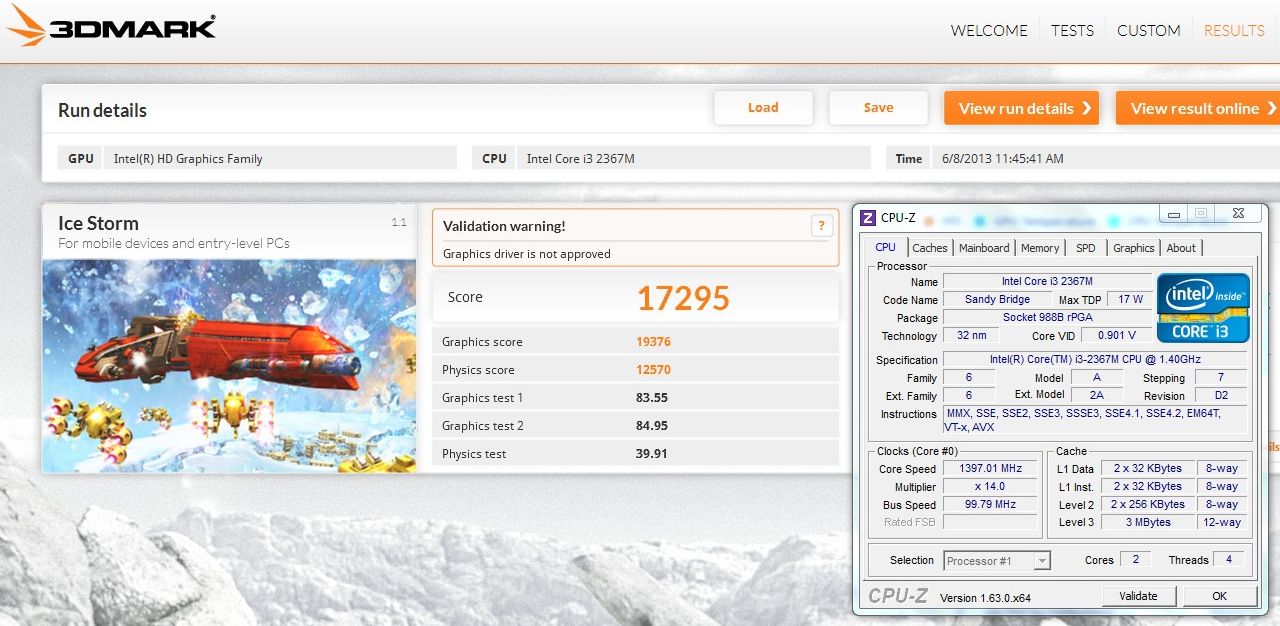Open the WELCOME section
The width and height of the screenshot is (1280, 626).
coord(988,31)
